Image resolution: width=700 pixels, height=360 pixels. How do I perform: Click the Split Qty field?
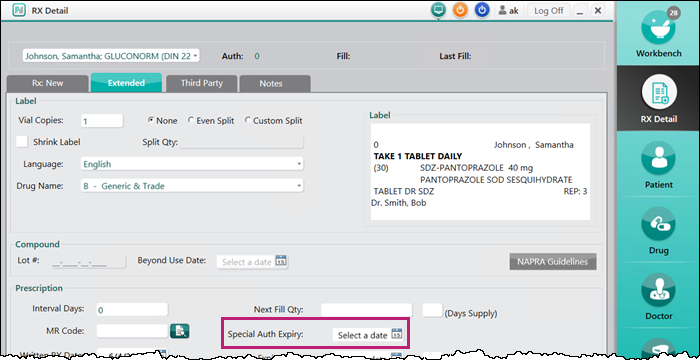(242, 142)
